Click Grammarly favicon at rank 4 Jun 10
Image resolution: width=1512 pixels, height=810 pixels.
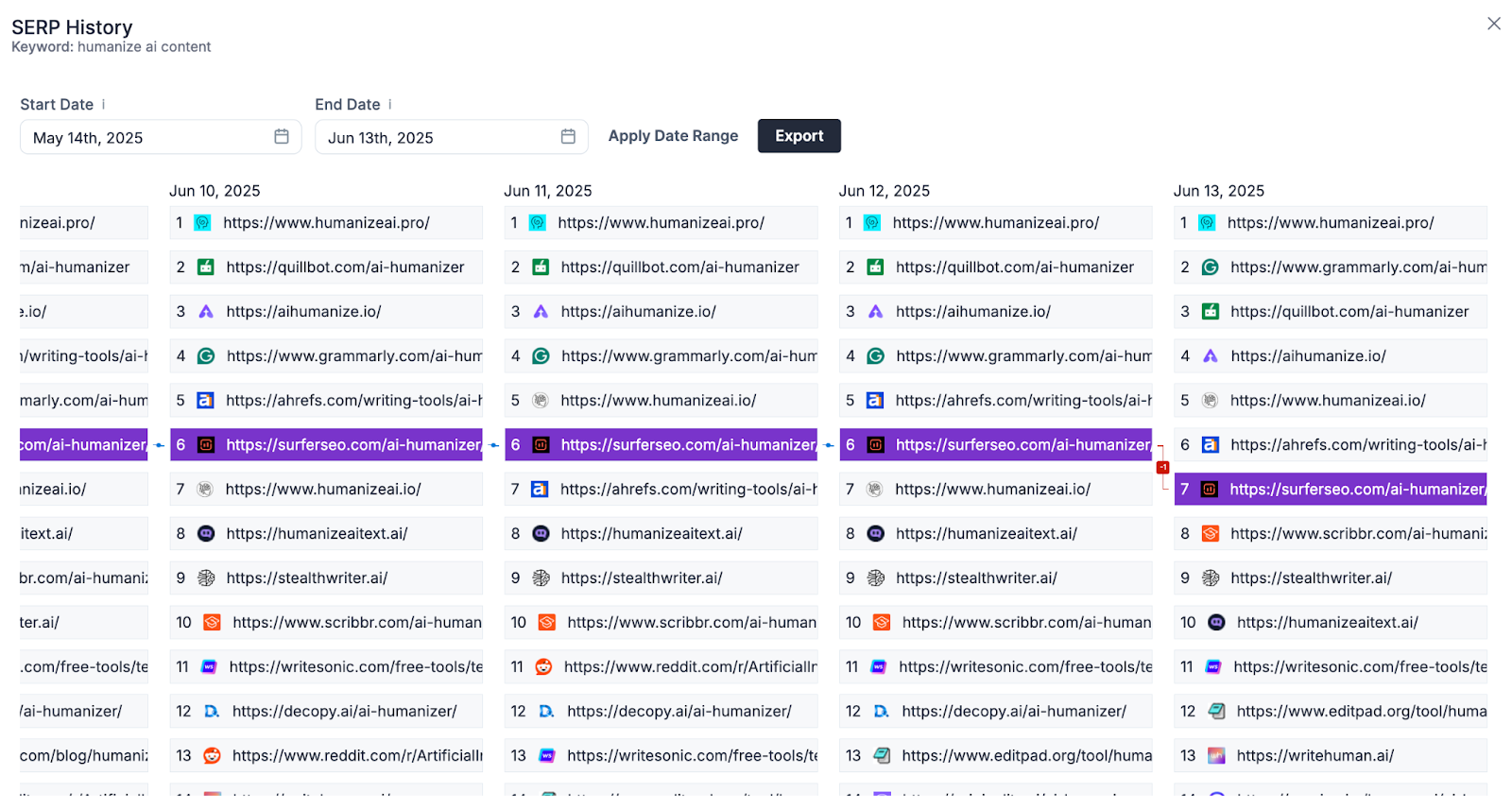(x=206, y=356)
